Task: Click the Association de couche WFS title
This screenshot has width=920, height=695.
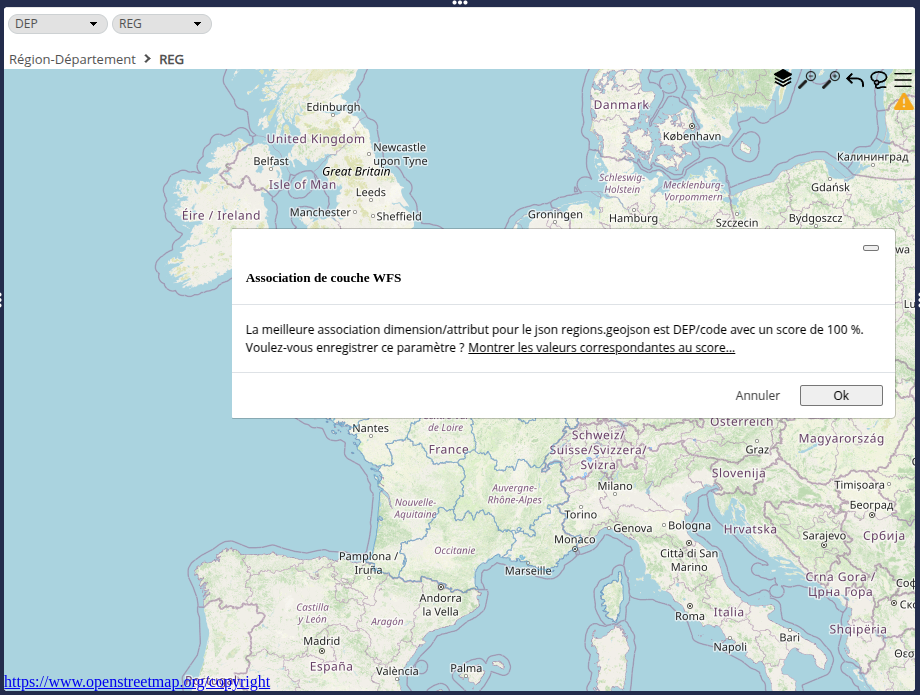Action: (x=323, y=278)
